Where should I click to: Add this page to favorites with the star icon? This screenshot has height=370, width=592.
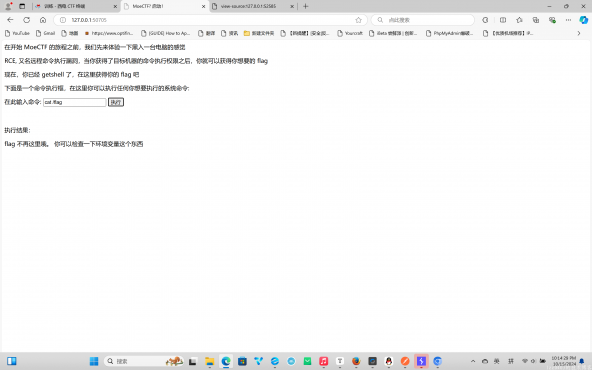(358, 20)
